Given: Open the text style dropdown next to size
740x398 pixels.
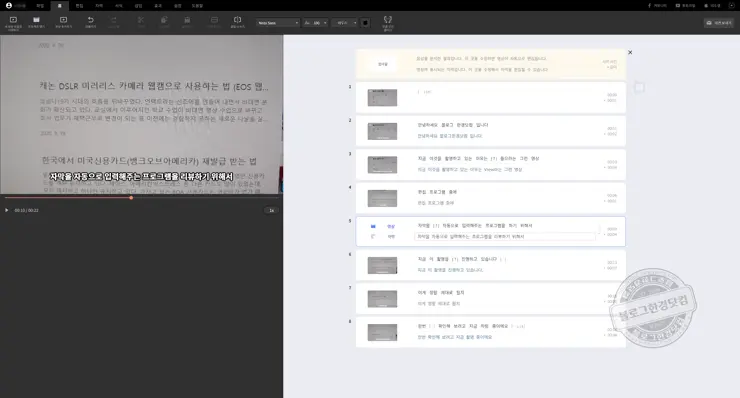Looking at the screenshot, I should (345, 23).
